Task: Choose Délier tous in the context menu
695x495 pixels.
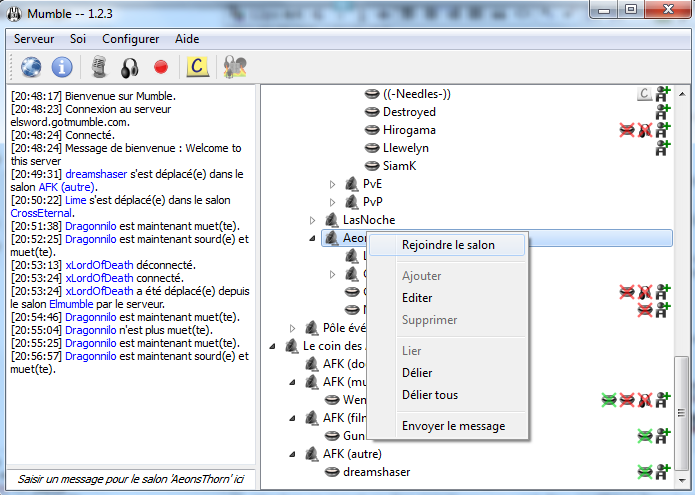Action: (447, 395)
